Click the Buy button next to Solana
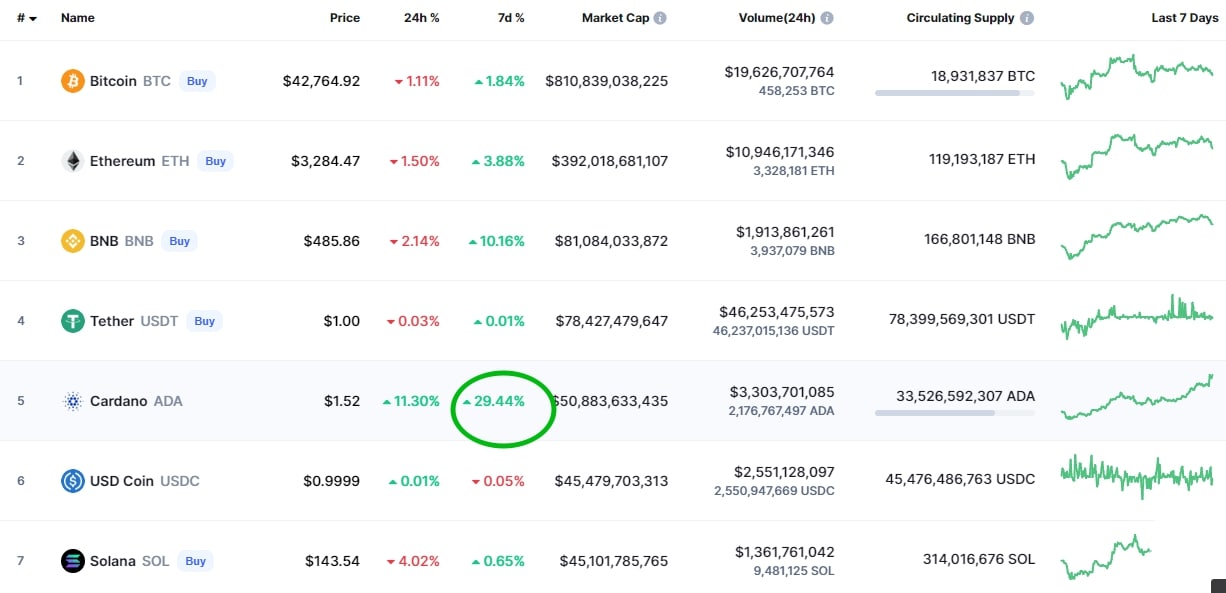 point(195,561)
